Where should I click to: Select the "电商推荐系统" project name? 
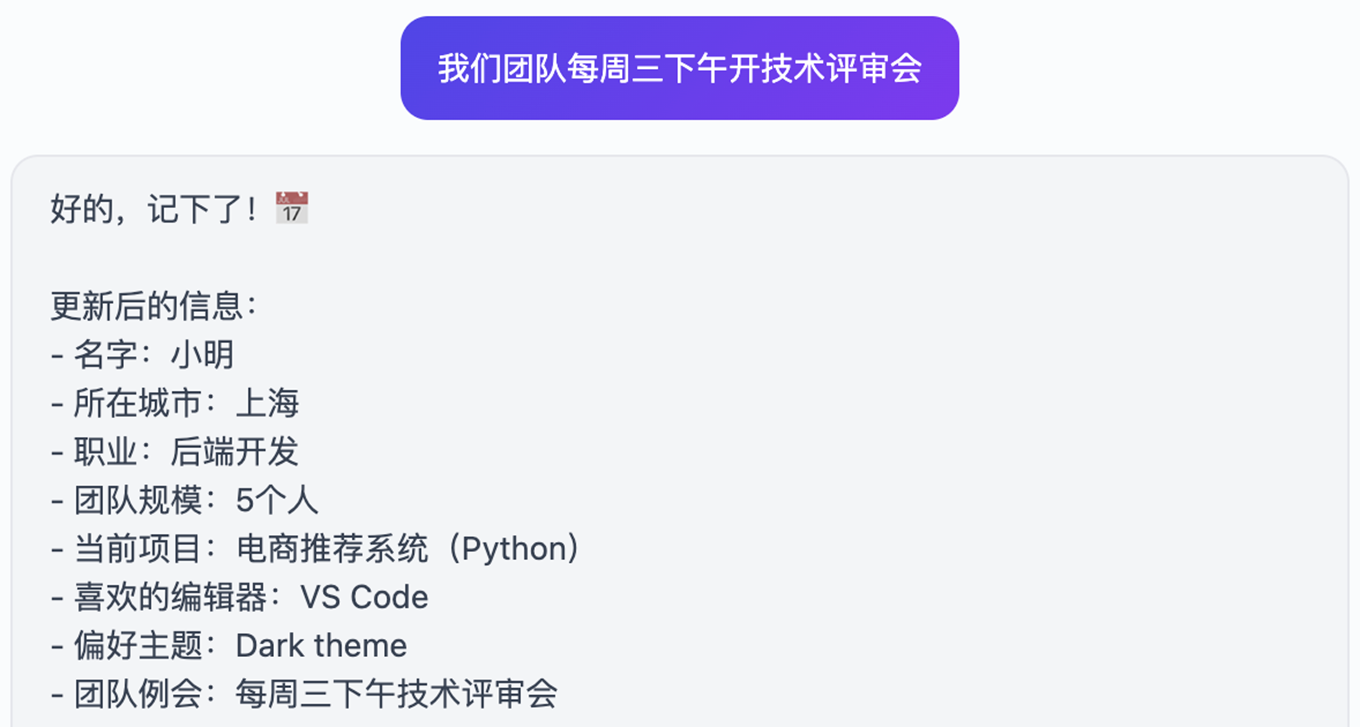click(x=333, y=548)
